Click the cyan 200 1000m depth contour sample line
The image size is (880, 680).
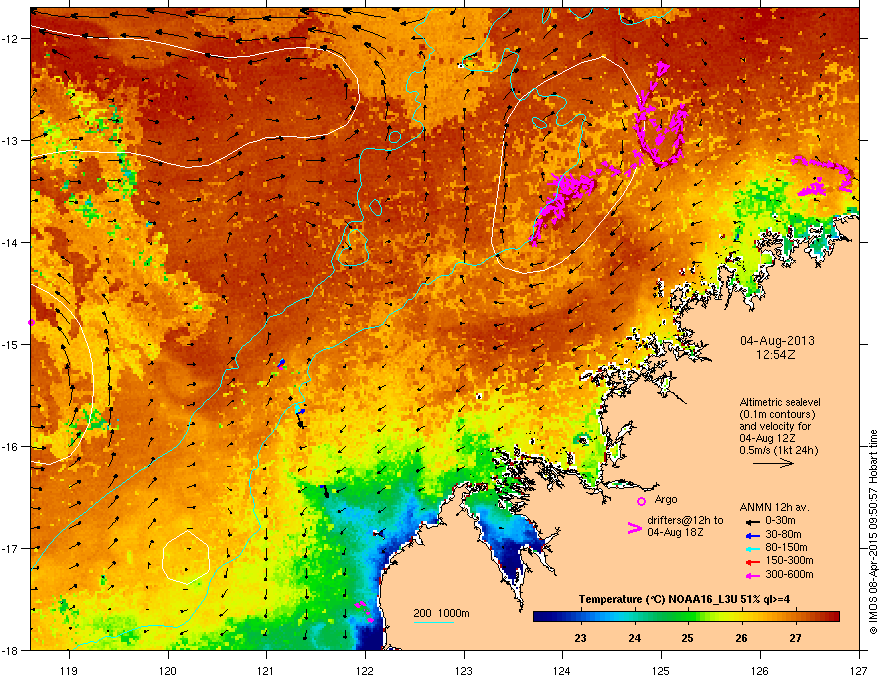click(433, 622)
